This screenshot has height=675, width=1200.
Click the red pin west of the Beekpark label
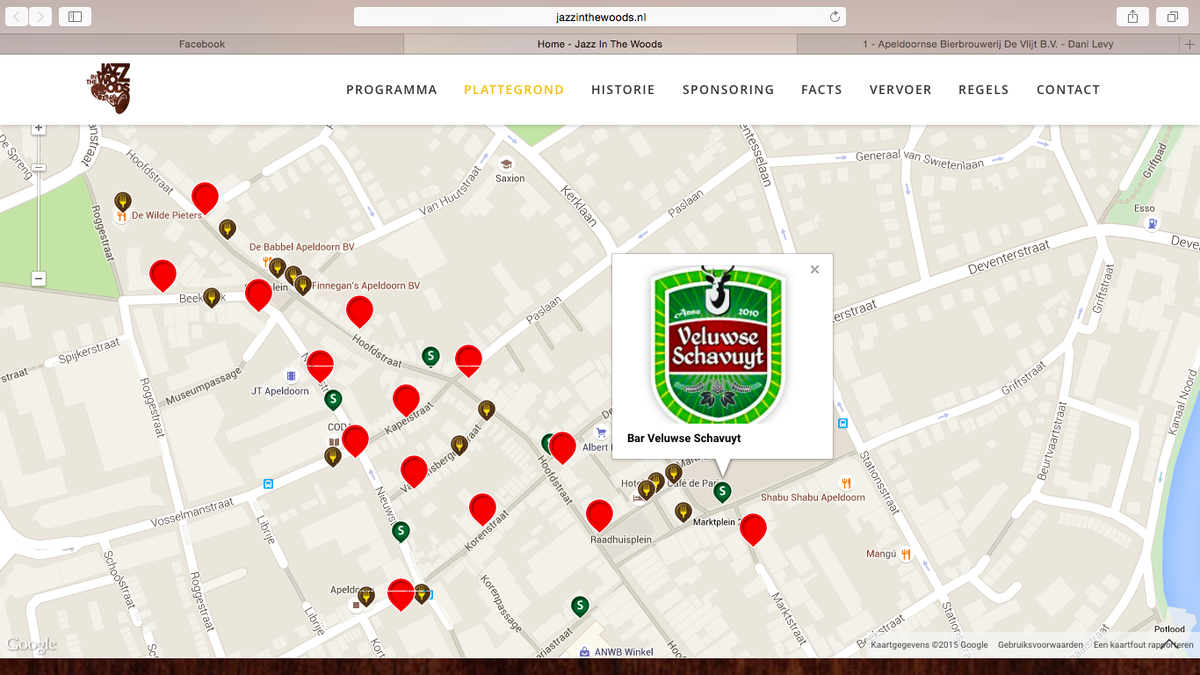(163, 275)
